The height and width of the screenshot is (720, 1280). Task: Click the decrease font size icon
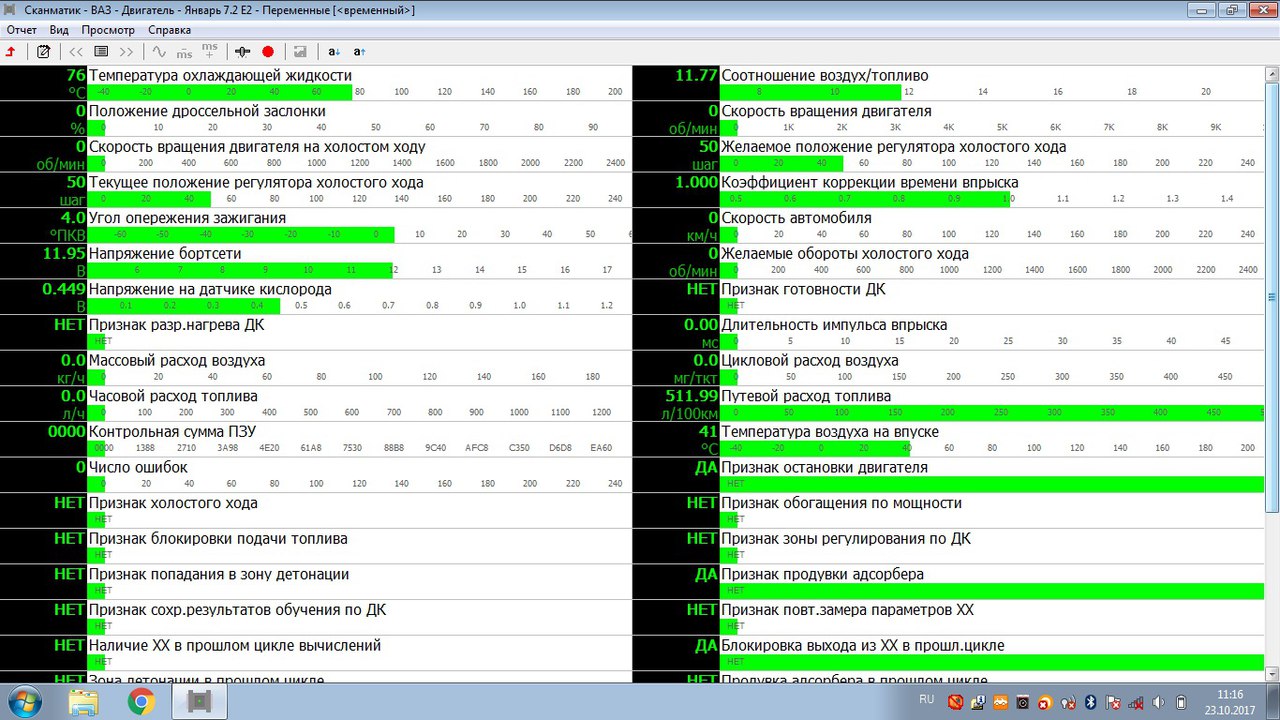click(334, 51)
